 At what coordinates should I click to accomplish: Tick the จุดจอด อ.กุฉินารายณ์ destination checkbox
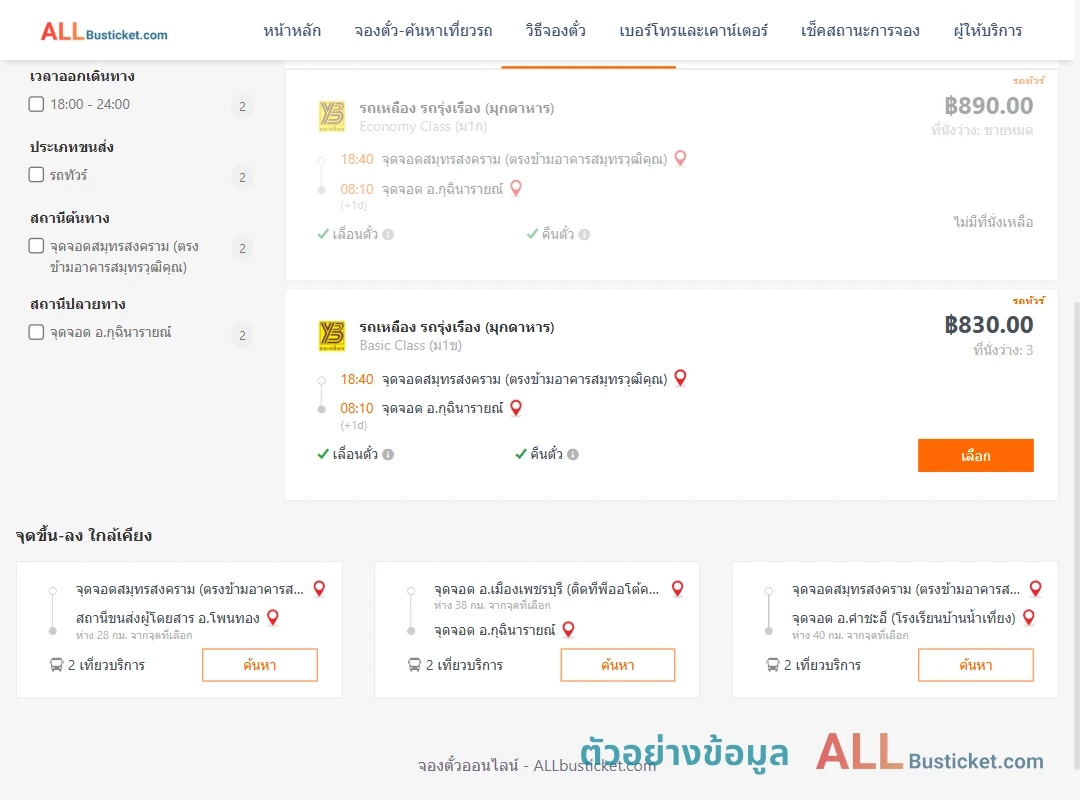pyautogui.click(x=37, y=332)
